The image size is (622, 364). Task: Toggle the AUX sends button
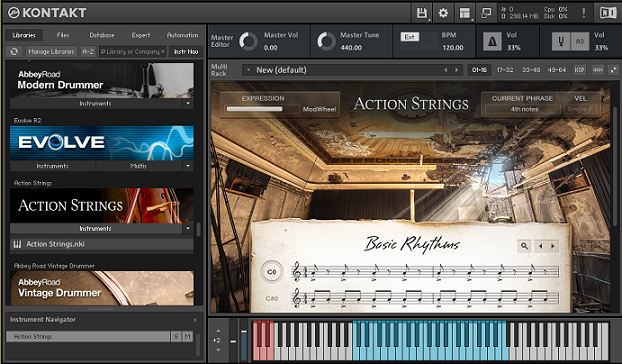tap(597, 70)
